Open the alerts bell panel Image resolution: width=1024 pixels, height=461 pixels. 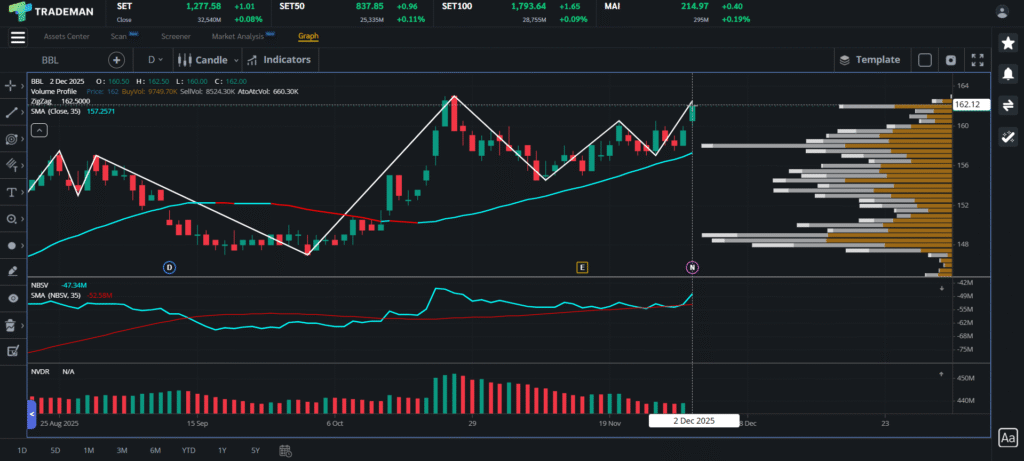pos(1007,74)
